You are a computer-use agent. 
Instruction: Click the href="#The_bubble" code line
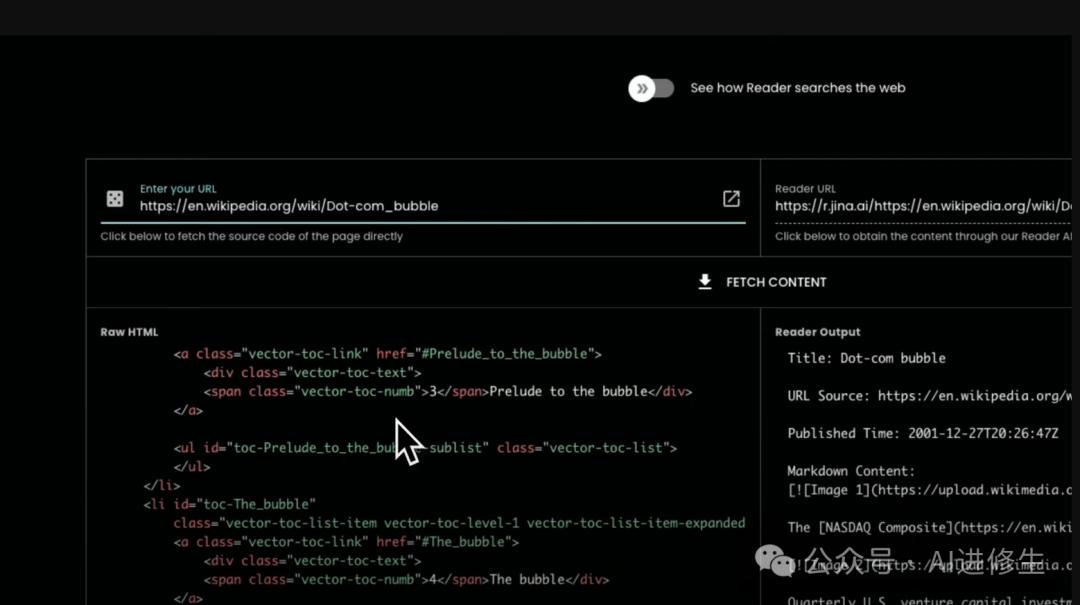(x=346, y=542)
